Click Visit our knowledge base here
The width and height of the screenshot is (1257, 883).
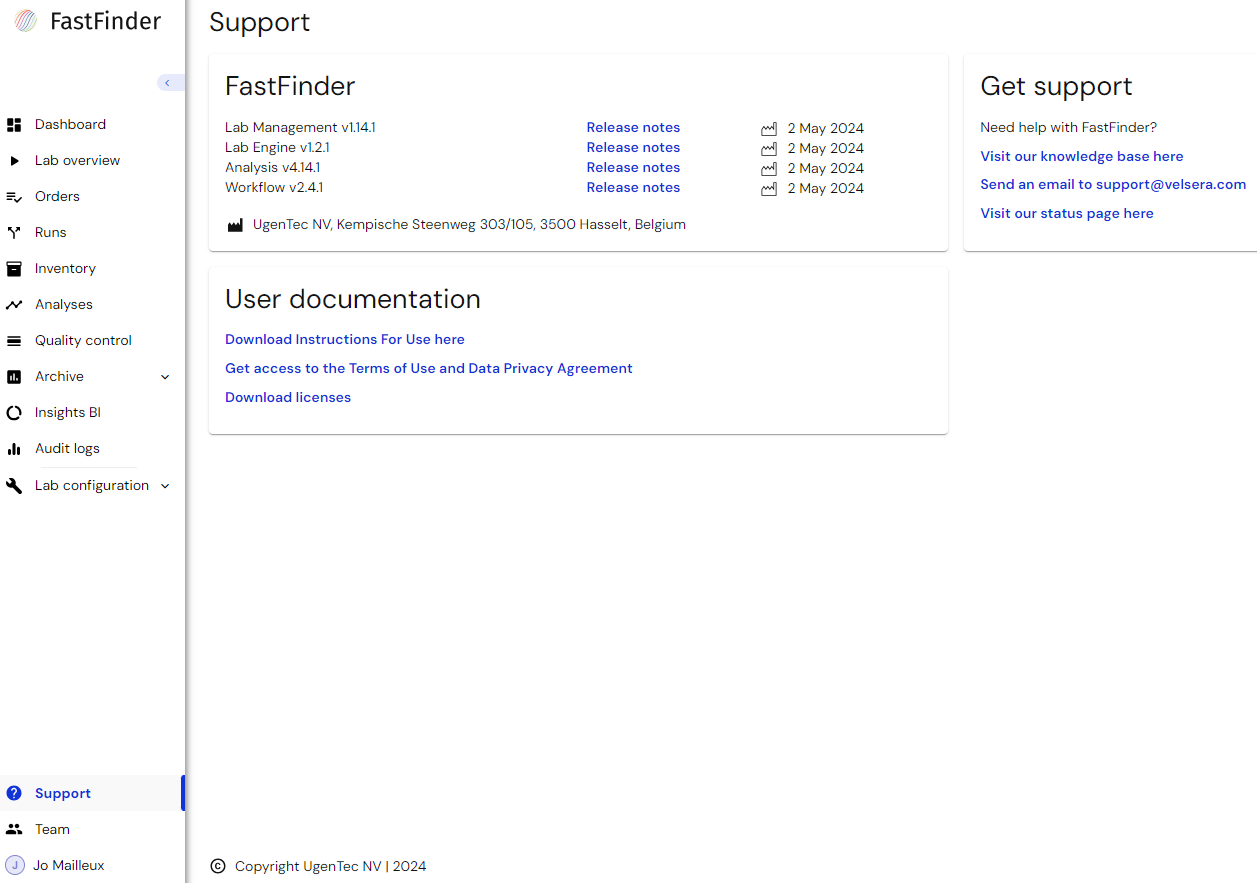click(1082, 156)
